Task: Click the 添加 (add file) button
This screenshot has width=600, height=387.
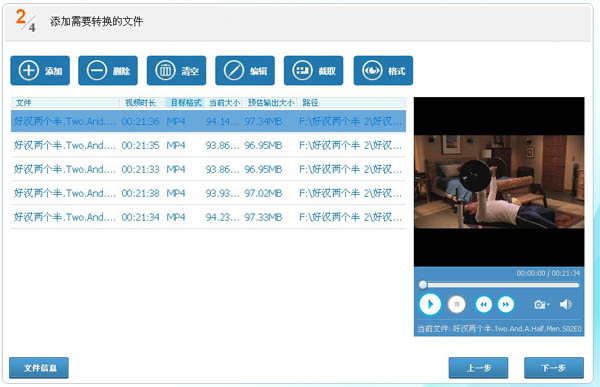Action: (x=40, y=70)
